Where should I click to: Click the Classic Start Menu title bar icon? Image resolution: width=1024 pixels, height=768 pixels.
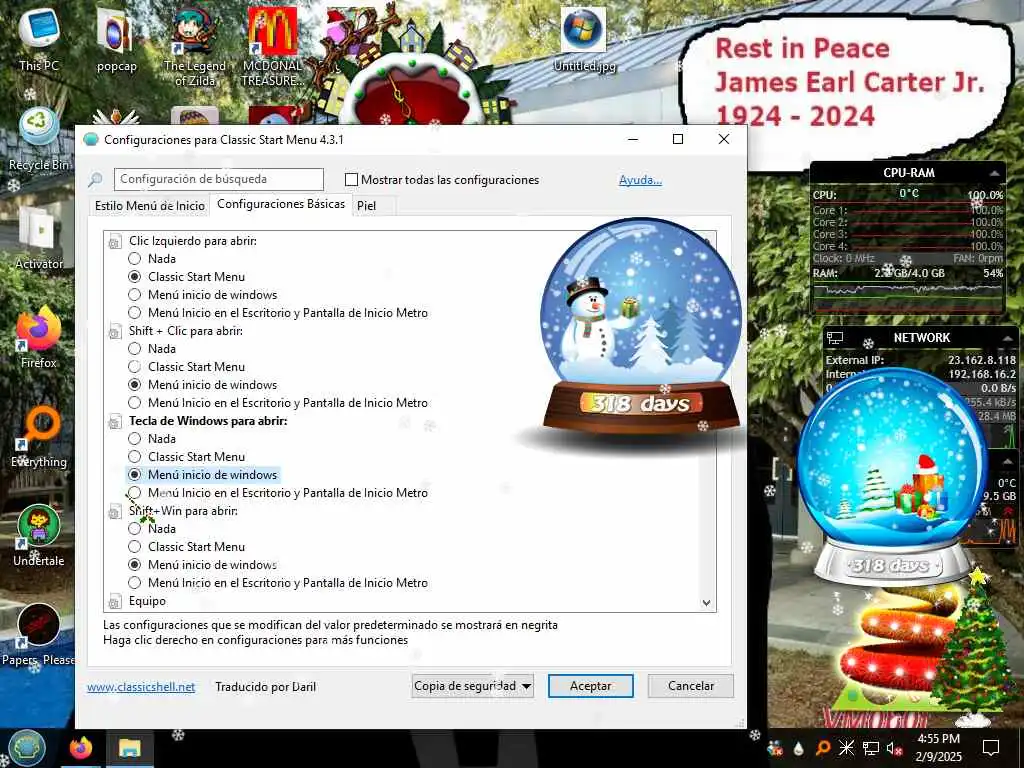91,139
